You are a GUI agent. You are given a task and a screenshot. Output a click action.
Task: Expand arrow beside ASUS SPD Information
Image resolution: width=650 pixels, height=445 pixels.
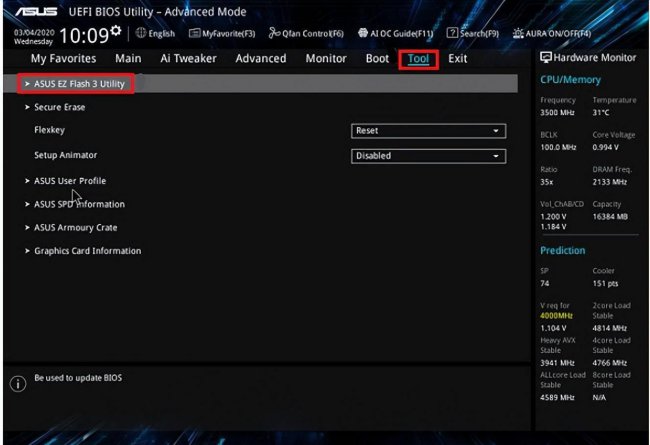(27, 204)
